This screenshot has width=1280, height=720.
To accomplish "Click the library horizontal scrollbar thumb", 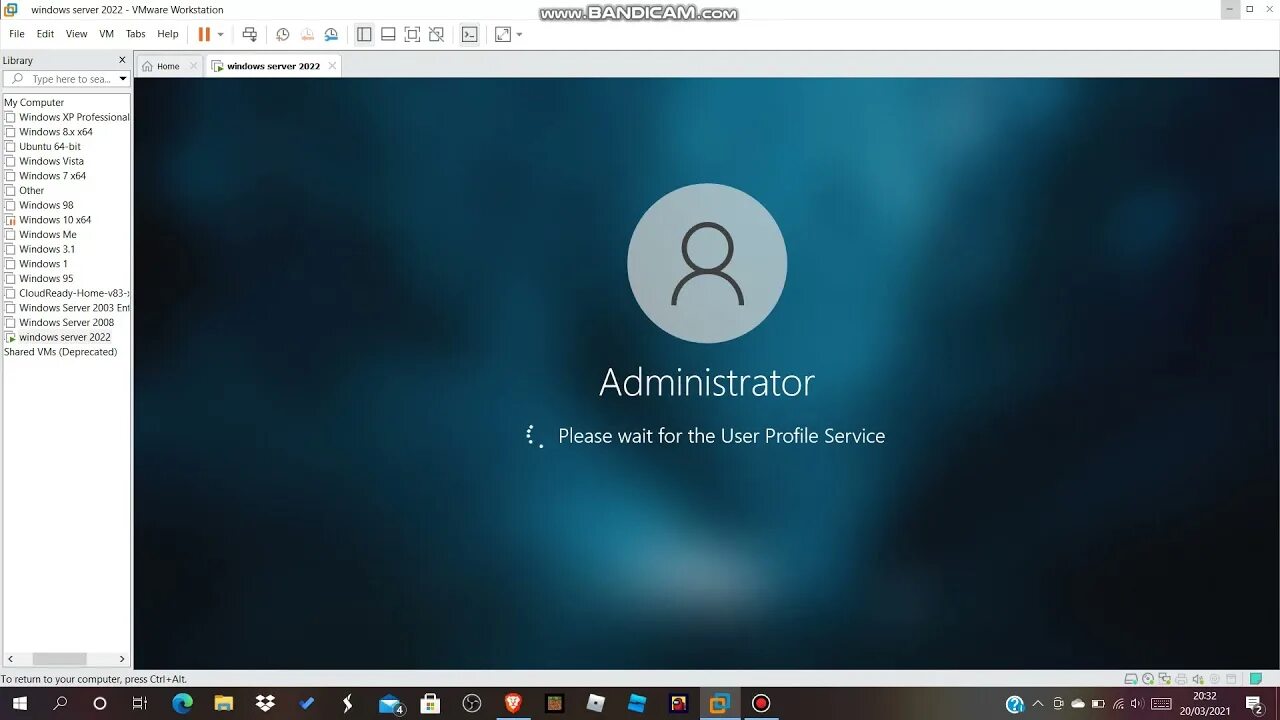I will point(59,659).
